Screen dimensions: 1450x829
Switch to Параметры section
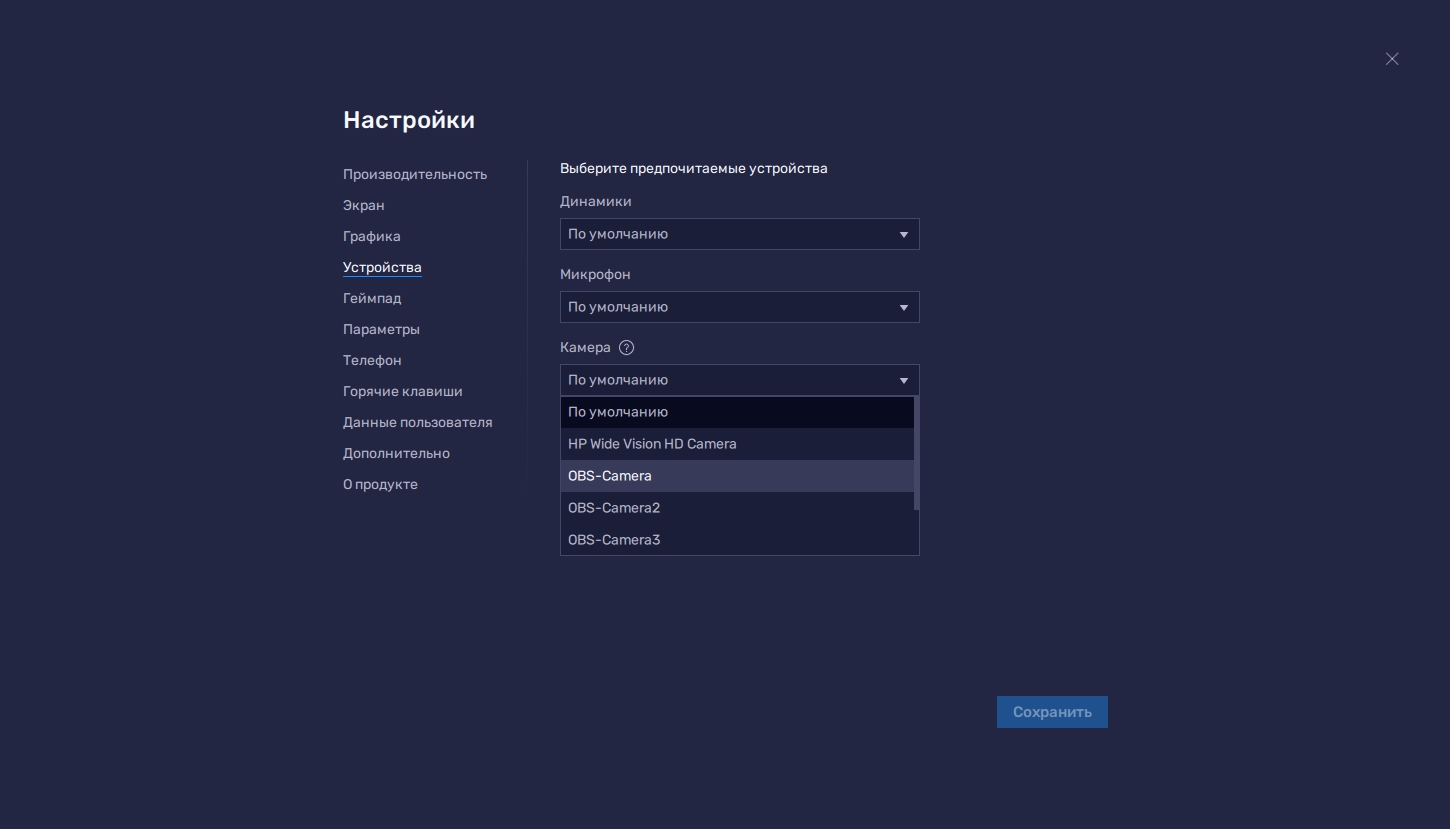[x=381, y=329]
